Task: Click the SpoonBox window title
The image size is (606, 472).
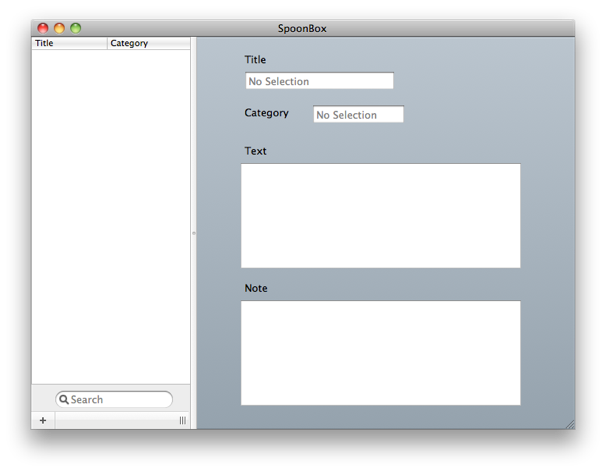Action: point(302,29)
